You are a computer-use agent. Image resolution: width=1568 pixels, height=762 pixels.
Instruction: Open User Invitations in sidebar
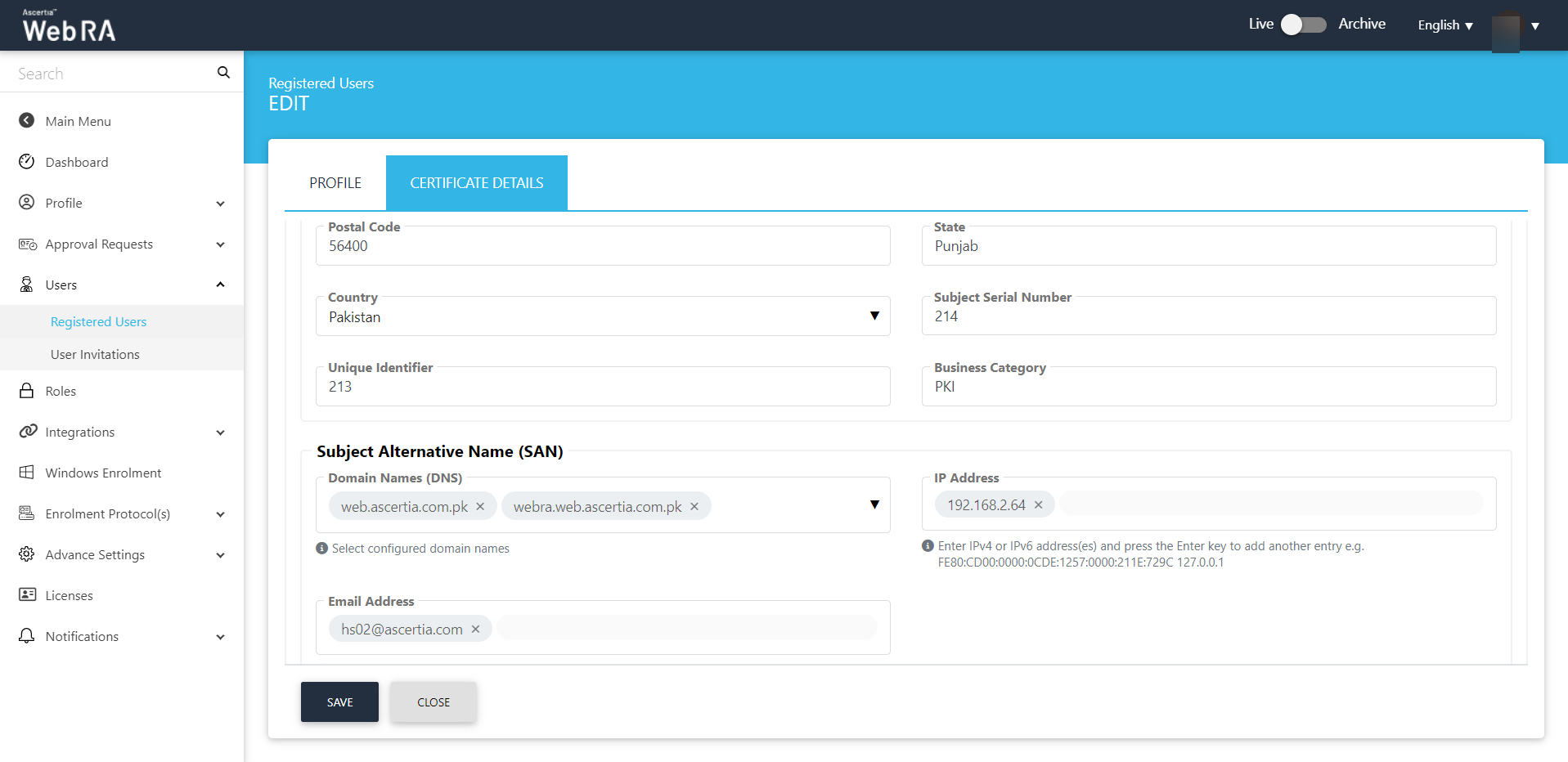tap(95, 354)
